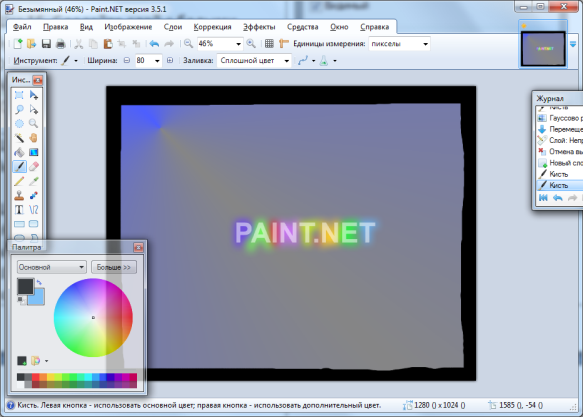
Task: Open the Файл menu
Action: (x=22, y=27)
